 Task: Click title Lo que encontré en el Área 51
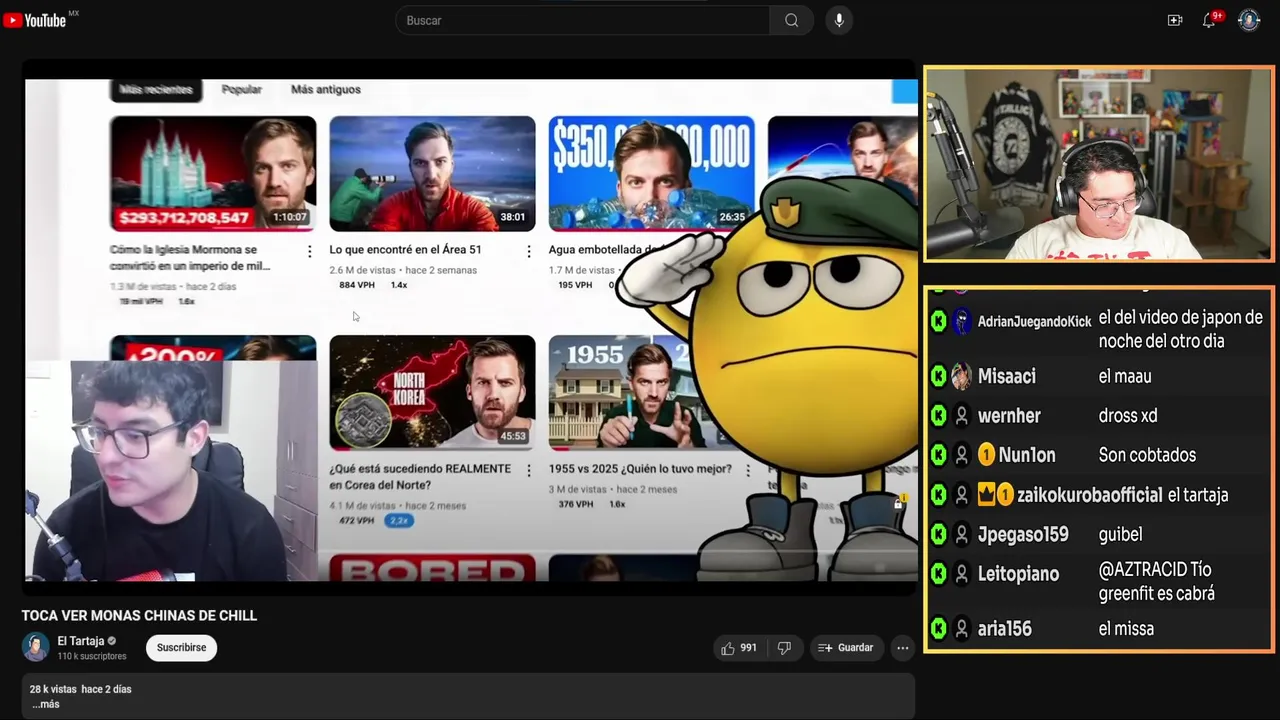tap(405, 250)
